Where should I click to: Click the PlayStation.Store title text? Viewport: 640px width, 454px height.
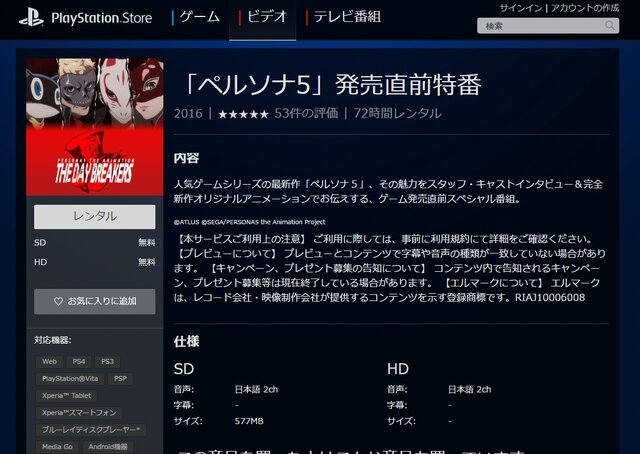102,18
